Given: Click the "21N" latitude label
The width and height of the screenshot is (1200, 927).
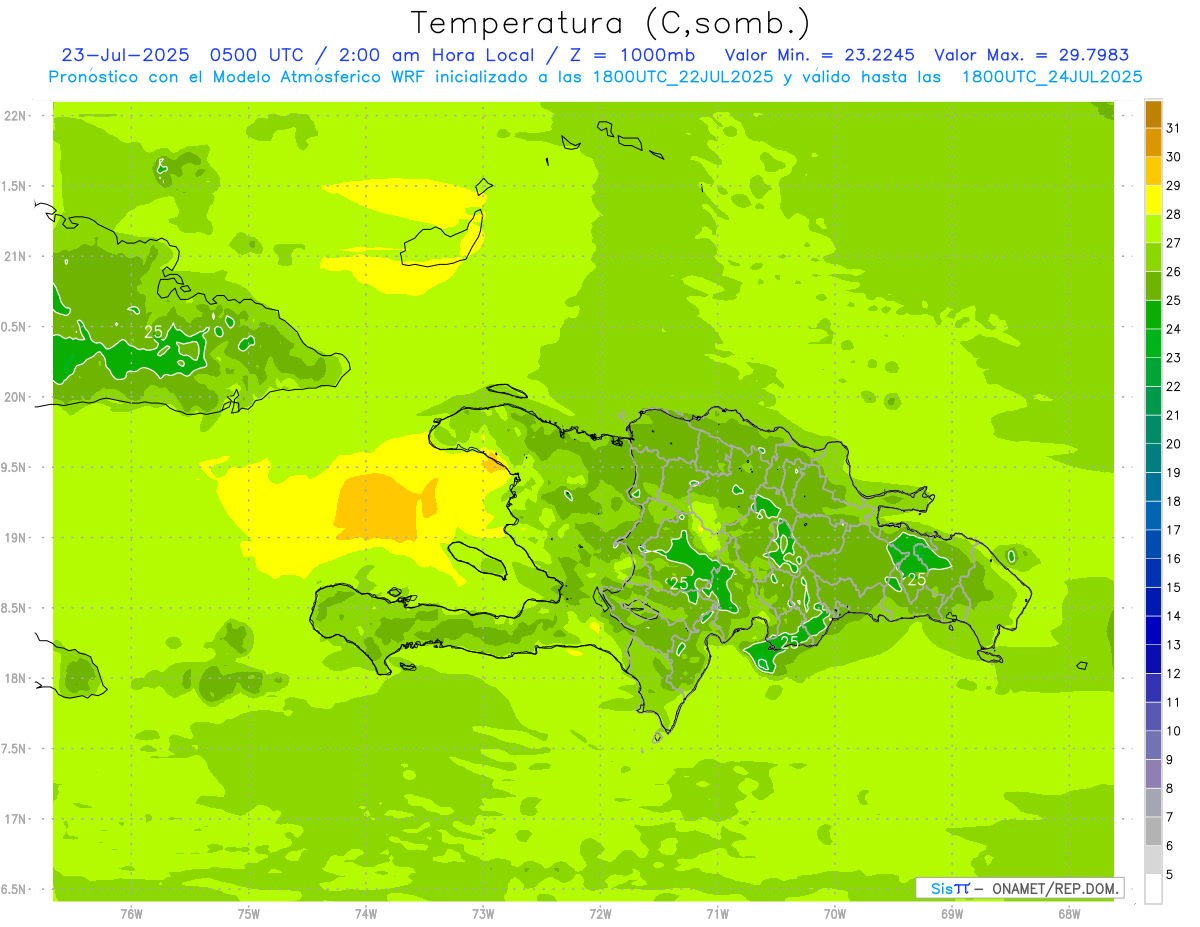Looking at the screenshot, I should [x=17, y=256].
